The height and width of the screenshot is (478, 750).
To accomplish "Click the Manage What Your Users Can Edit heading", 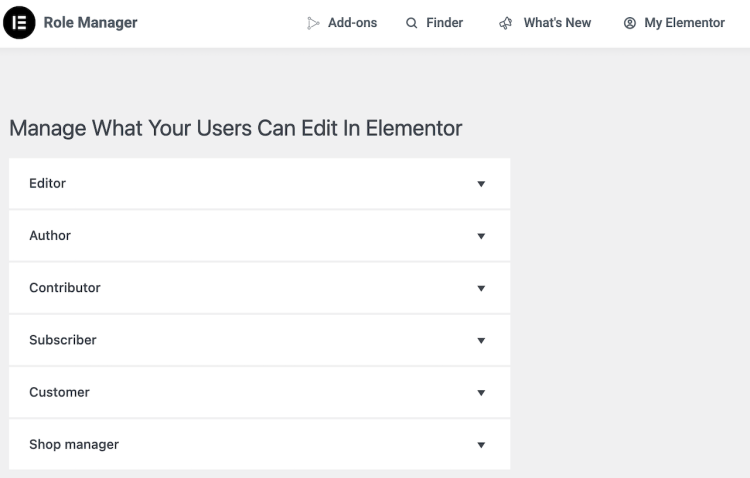I will point(236,128).
